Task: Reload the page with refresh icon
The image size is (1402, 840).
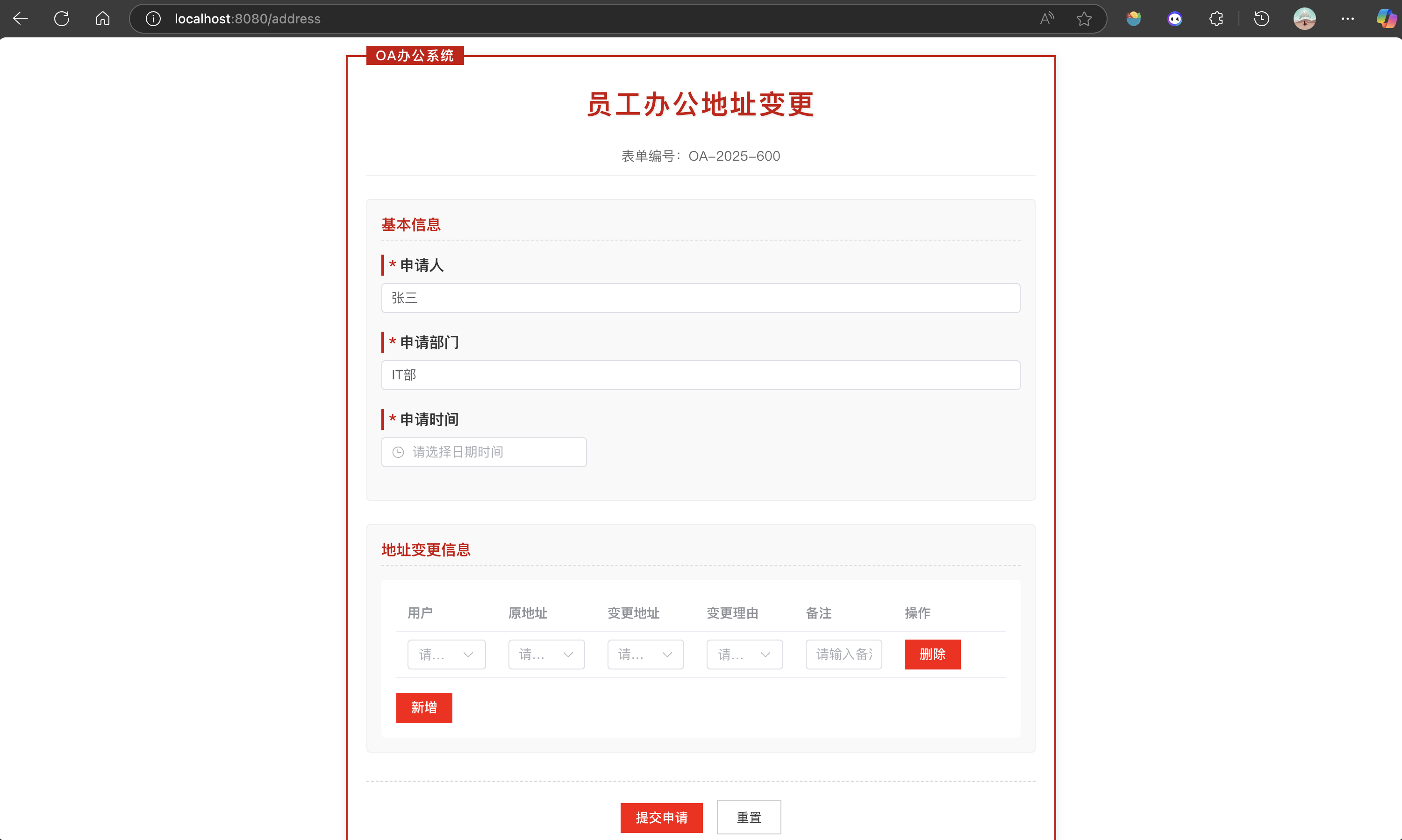Action: click(x=62, y=19)
